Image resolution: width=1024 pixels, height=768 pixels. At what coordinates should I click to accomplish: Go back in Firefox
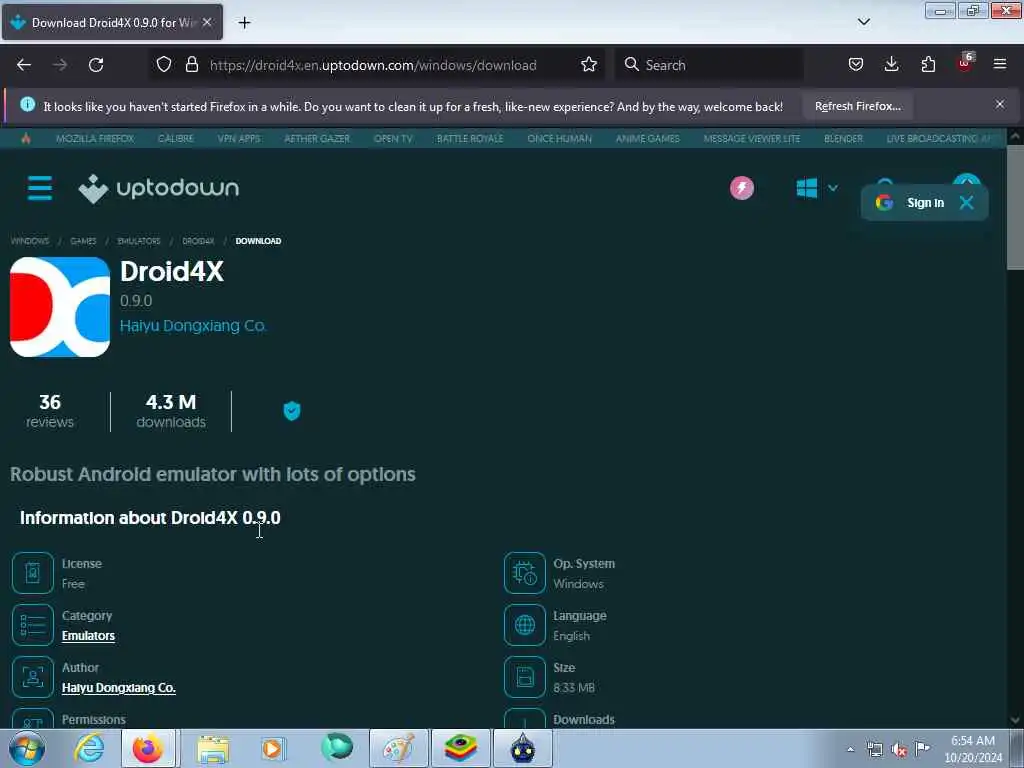tap(24, 65)
